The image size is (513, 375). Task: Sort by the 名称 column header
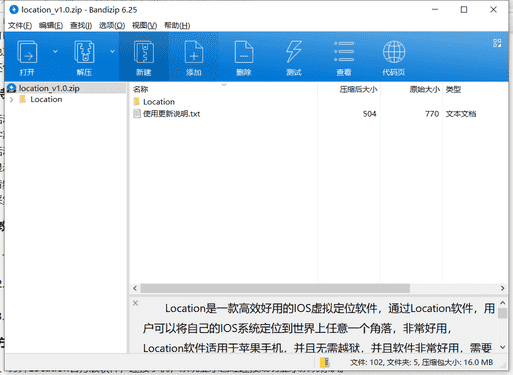tap(140, 89)
